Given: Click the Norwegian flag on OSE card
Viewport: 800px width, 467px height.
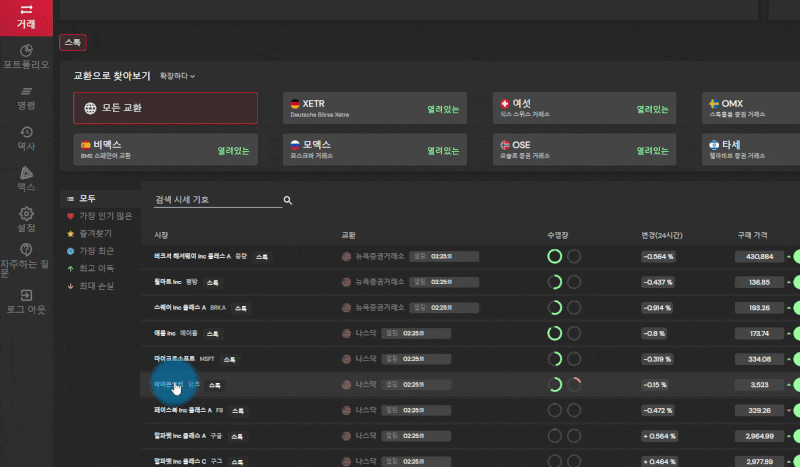Looking at the screenshot, I should [x=505, y=145].
